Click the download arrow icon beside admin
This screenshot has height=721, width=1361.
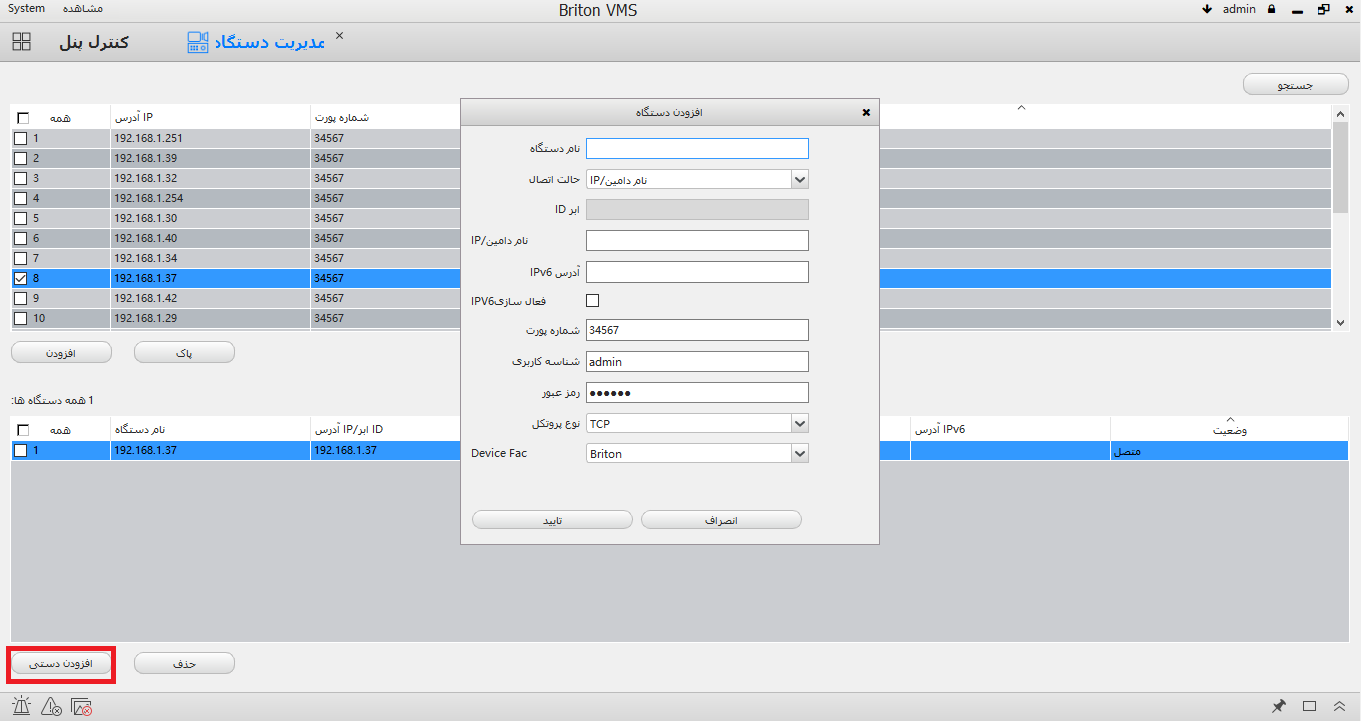(x=1207, y=9)
